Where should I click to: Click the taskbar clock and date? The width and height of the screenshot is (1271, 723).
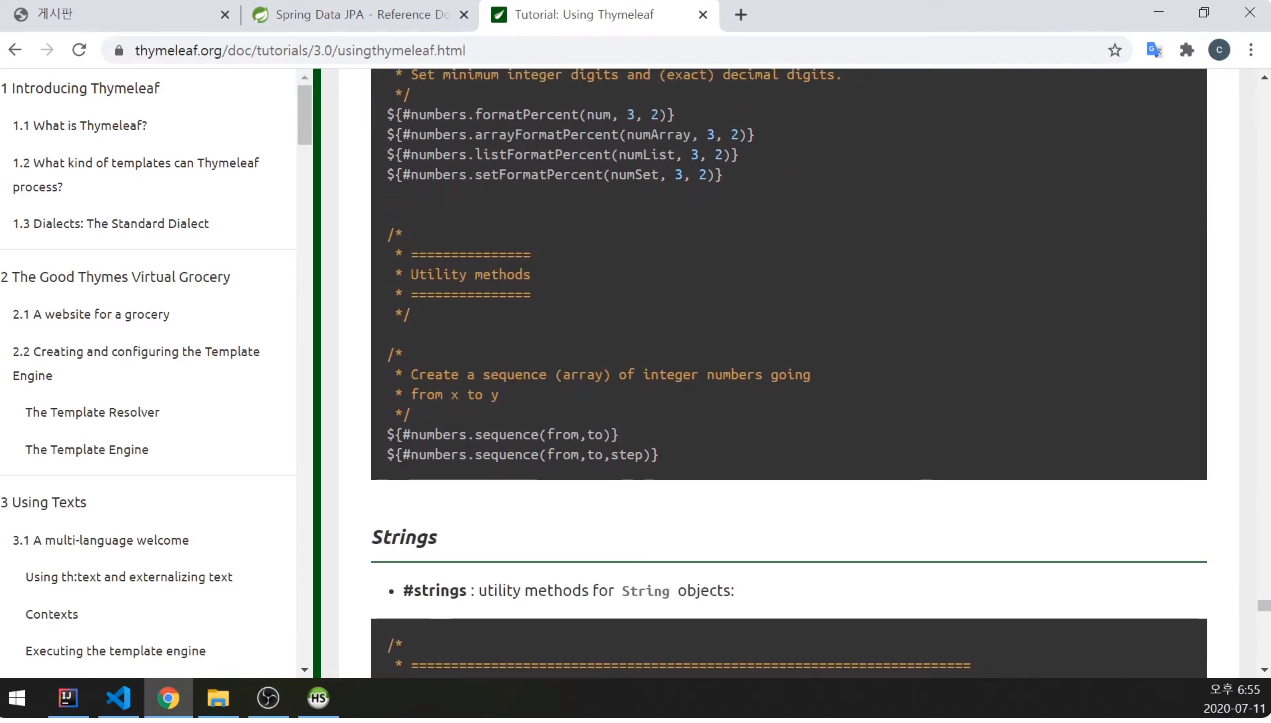1232,698
